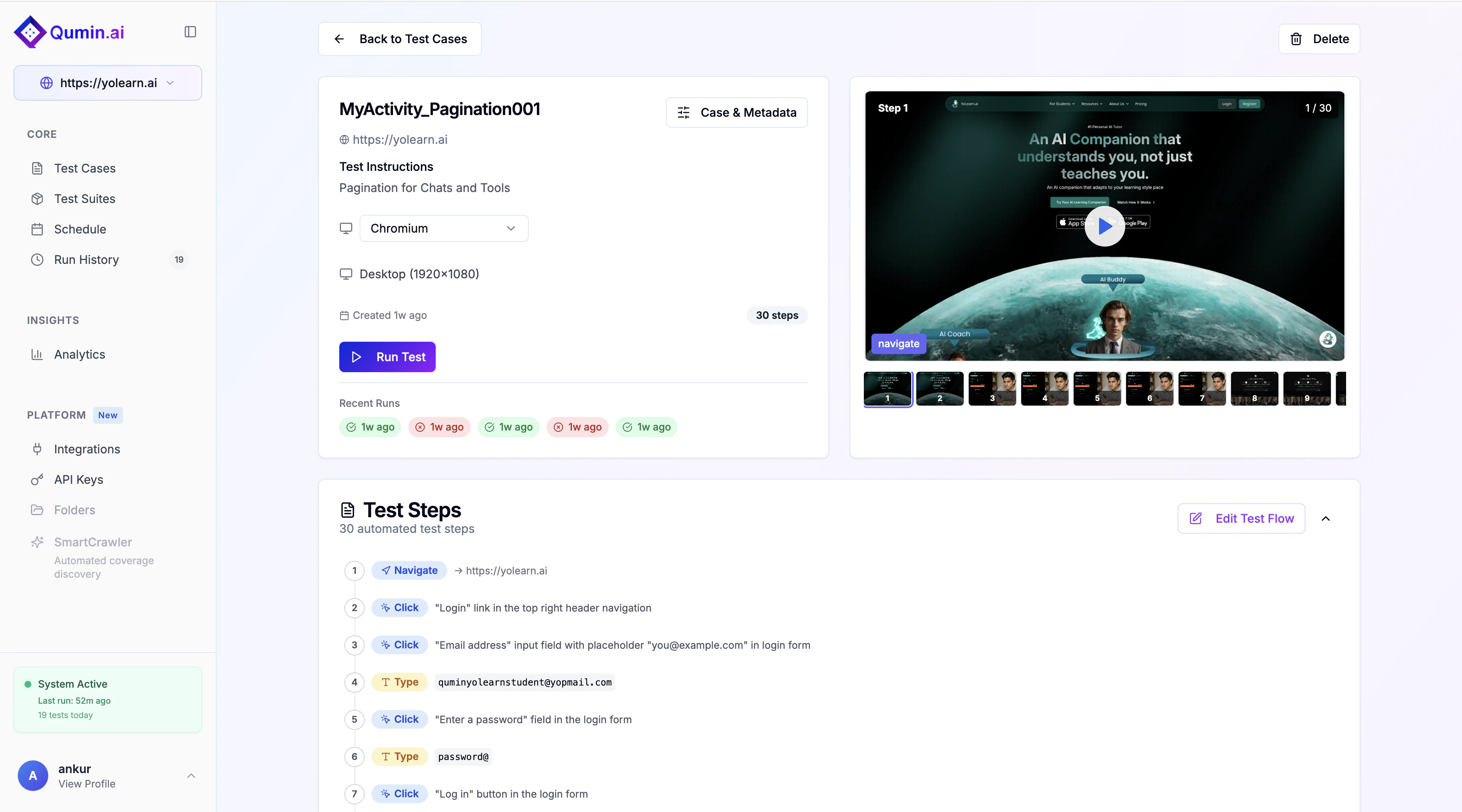This screenshot has width=1462, height=812.
Task: Open Test Cases from the sidebar
Action: tap(84, 168)
